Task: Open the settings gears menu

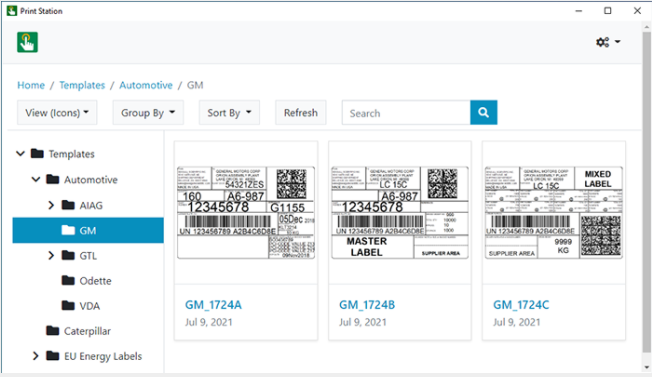Action: point(608,42)
